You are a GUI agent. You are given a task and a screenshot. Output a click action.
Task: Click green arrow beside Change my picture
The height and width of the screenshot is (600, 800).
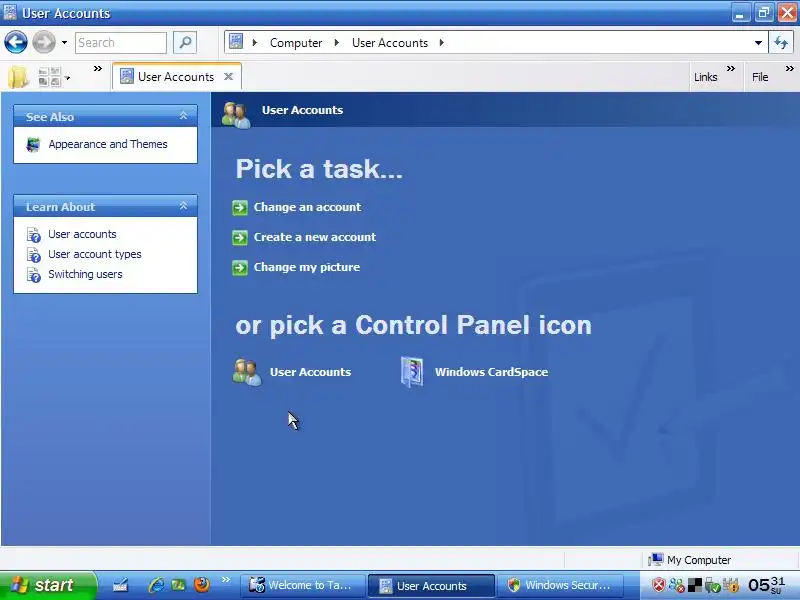coord(240,268)
